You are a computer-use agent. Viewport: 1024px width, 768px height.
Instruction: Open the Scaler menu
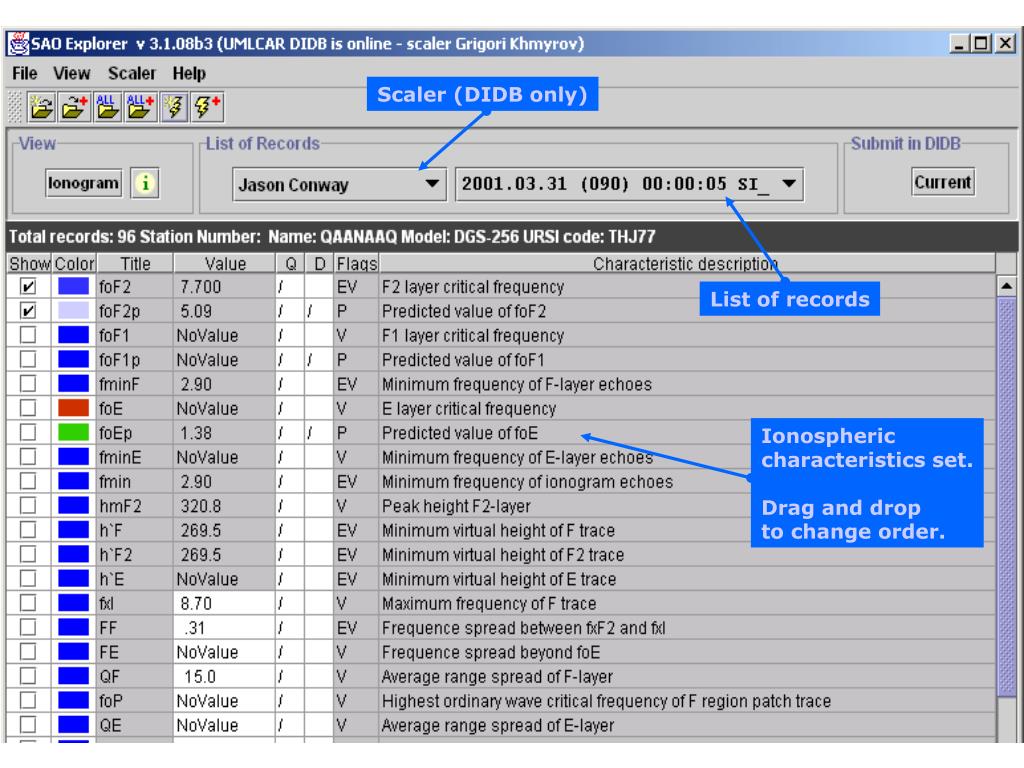132,74
